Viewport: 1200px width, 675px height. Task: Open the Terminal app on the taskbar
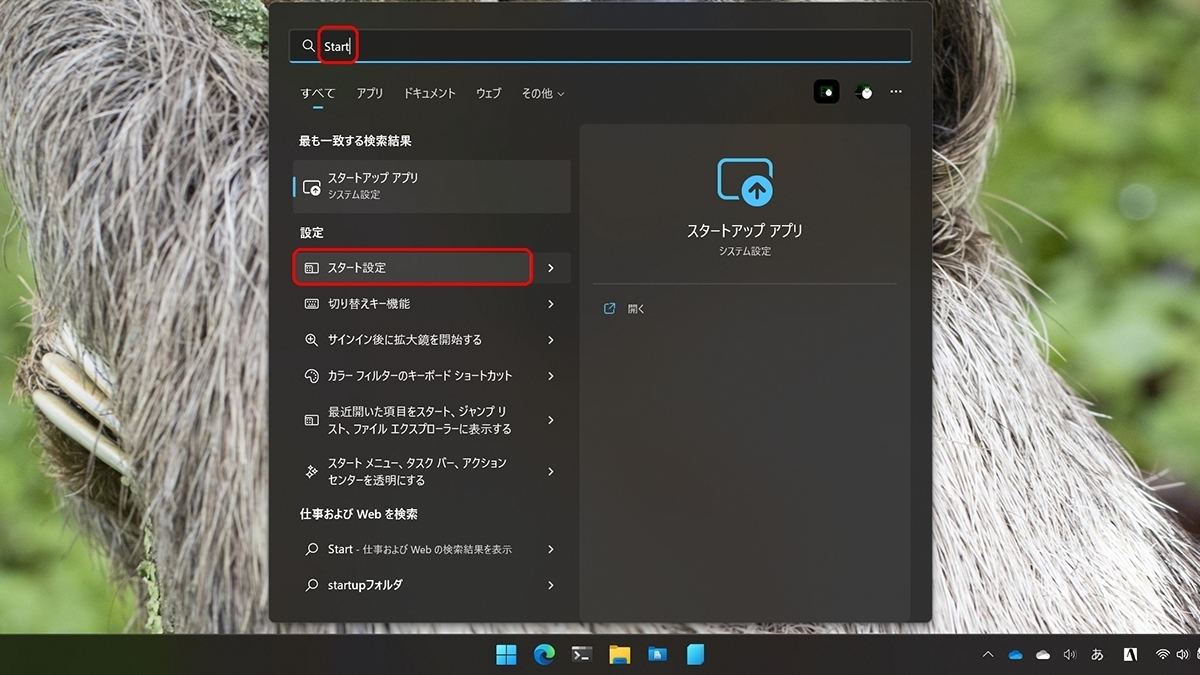tap(582, 655)
